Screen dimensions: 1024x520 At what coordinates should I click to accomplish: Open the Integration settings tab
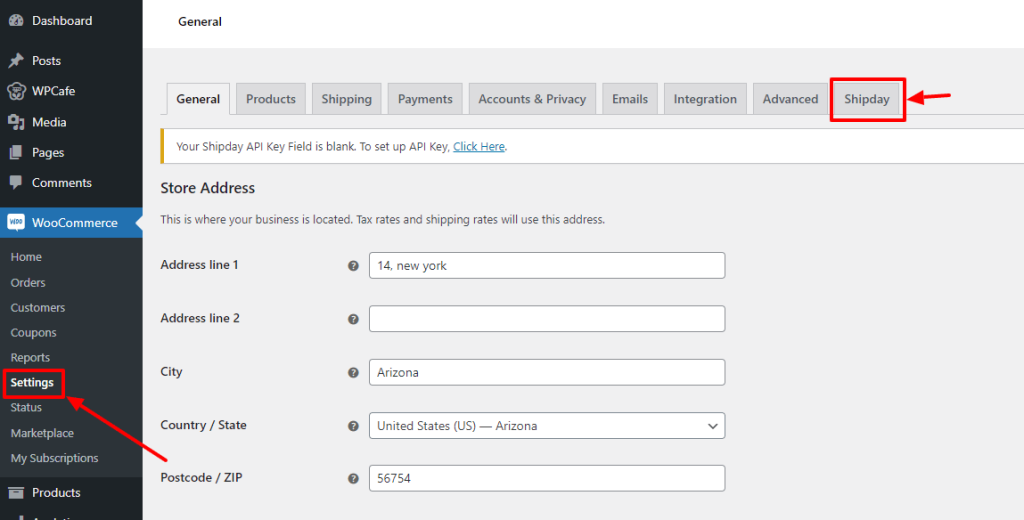pos(705,99)
